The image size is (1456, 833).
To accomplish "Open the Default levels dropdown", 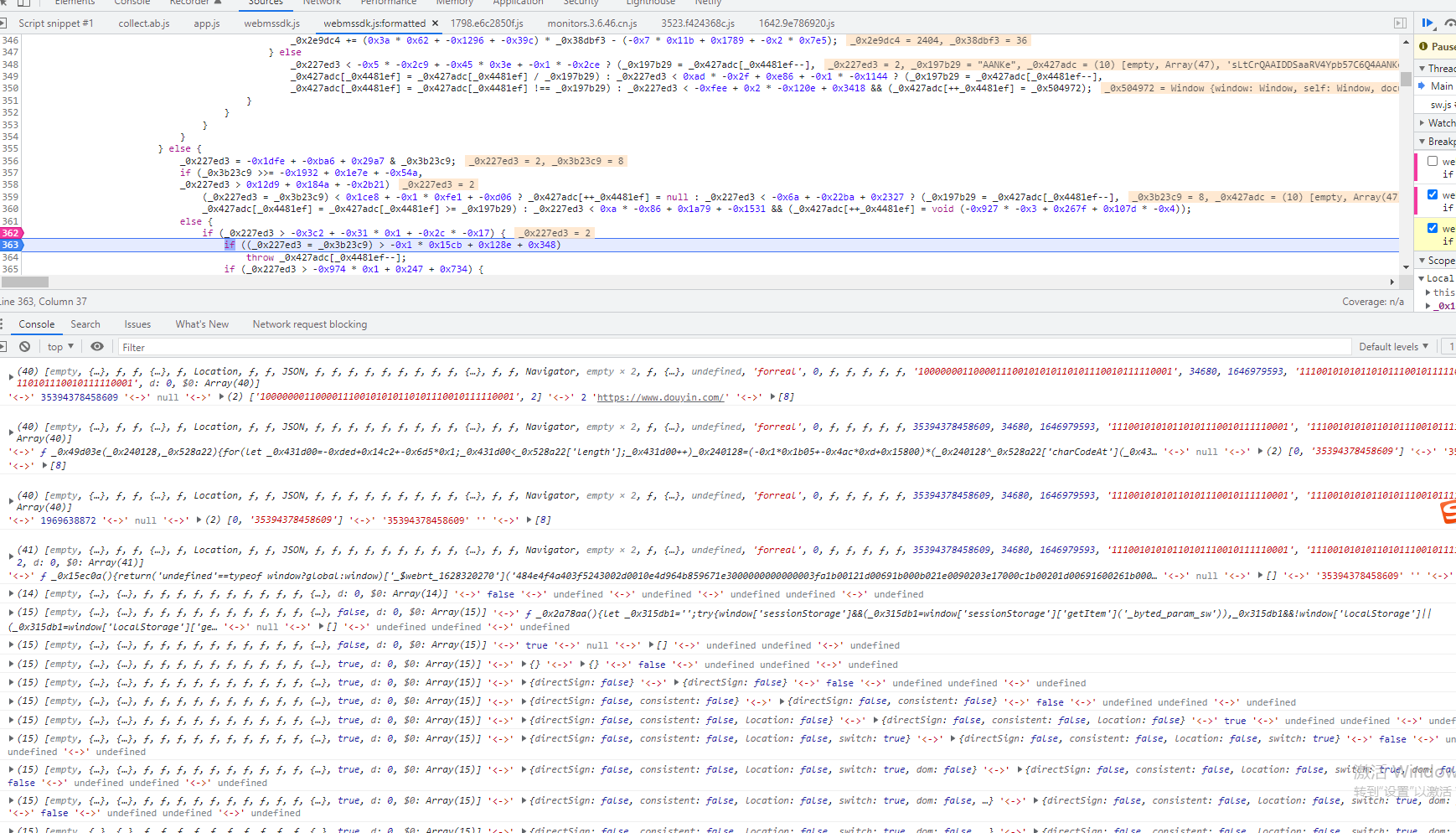I will point(1393,347).
